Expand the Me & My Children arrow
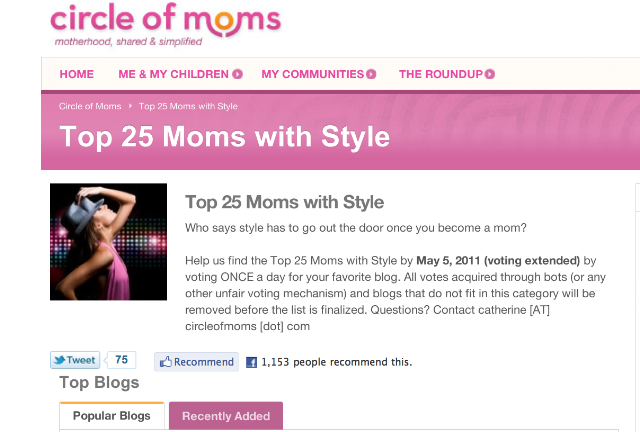This screenshot has height=432, width=640. [x=238, y=74]
